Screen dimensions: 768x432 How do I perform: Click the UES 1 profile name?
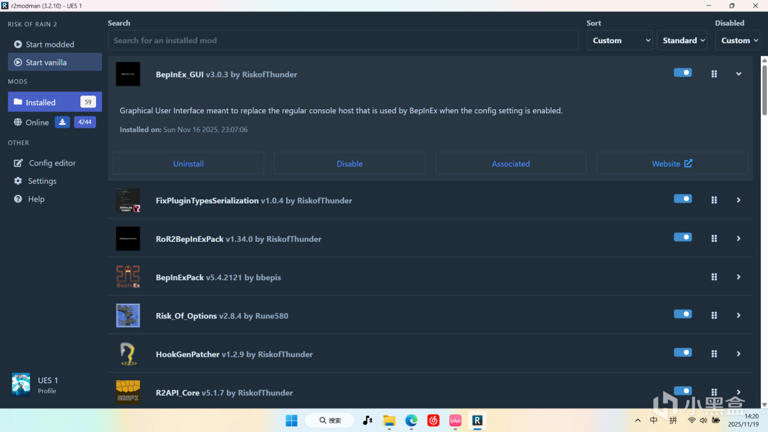tap(48, 380)
